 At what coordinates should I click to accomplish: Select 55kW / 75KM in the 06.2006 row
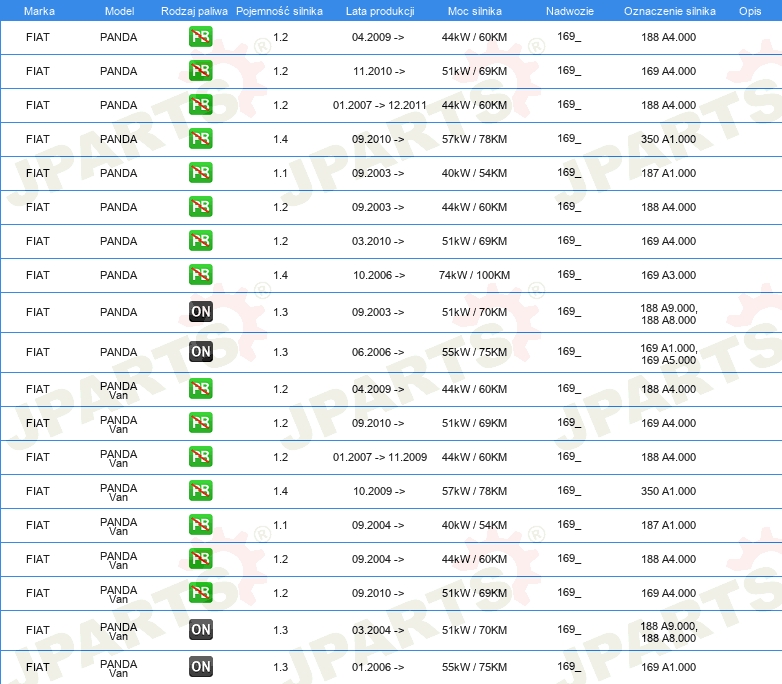click(474, 352)
